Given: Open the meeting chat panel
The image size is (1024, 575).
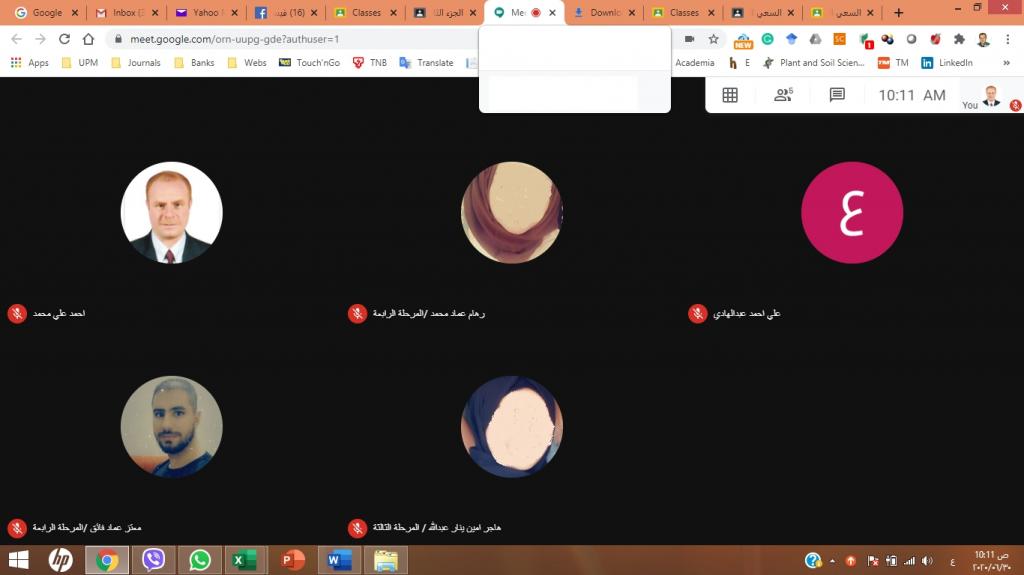Looking at the screenshot, I should tap(837, 95).
